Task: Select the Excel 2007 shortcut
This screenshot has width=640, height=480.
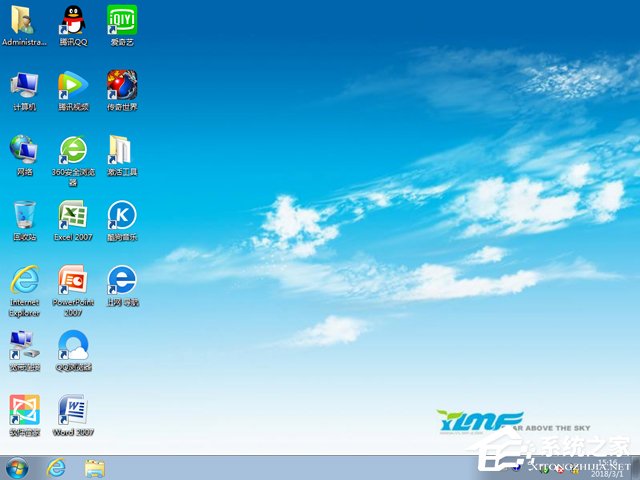Action: (73, 216)
